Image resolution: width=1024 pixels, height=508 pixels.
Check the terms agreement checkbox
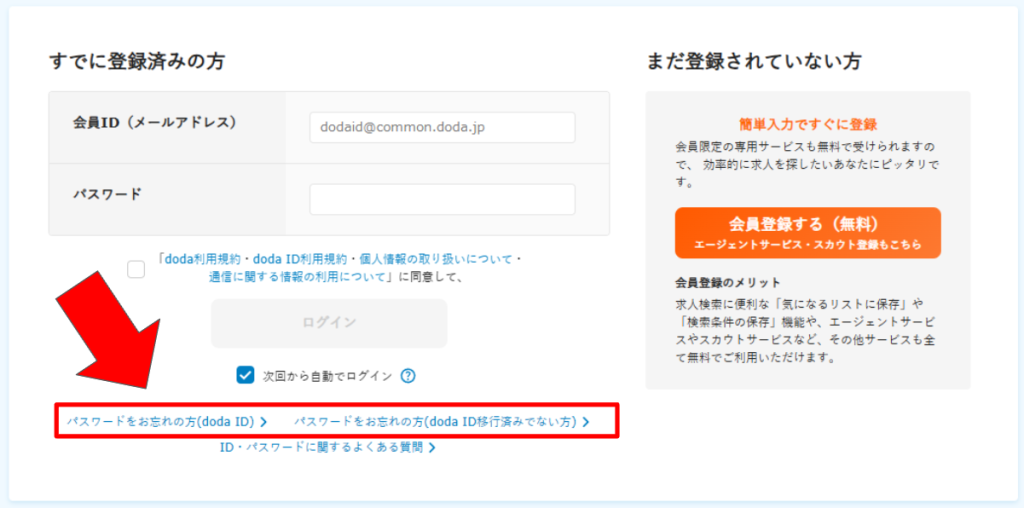(x=136, y=268)
